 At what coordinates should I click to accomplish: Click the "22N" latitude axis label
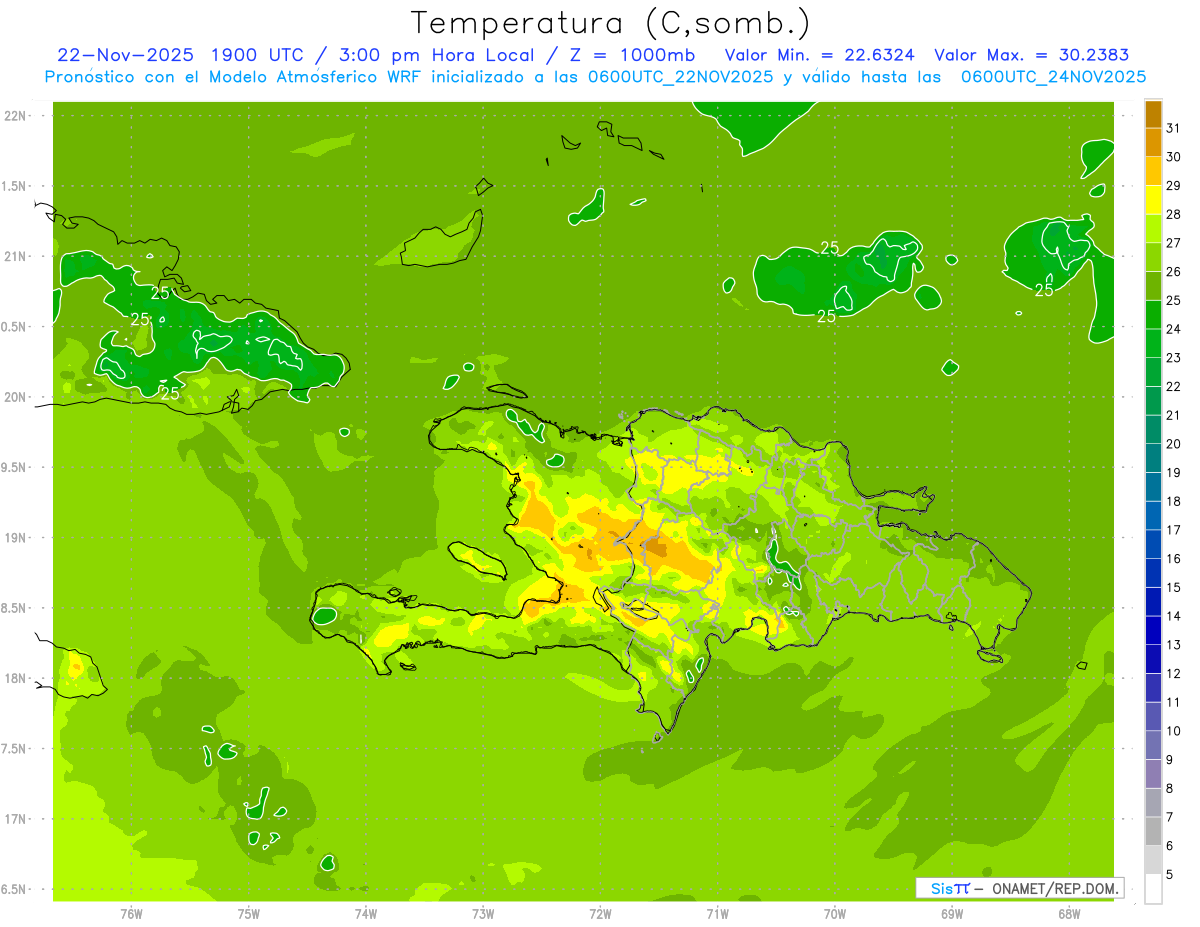[16, 116]
